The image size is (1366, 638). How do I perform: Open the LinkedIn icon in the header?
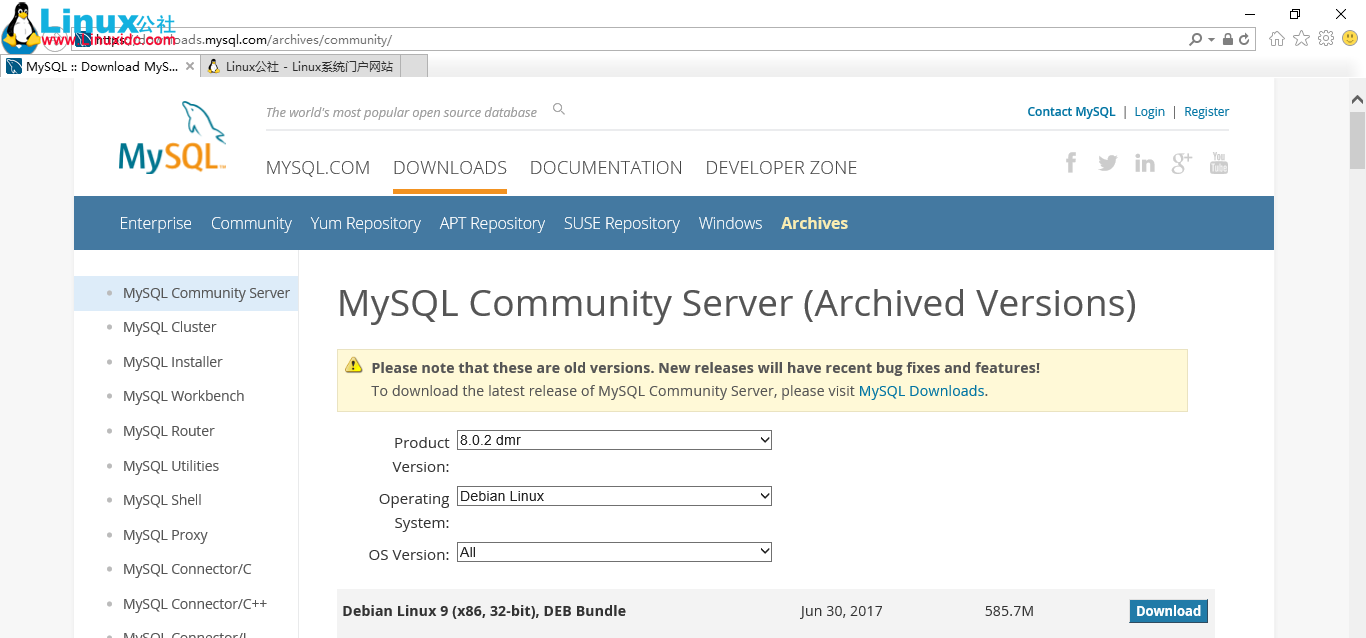tap(1144, 162)
